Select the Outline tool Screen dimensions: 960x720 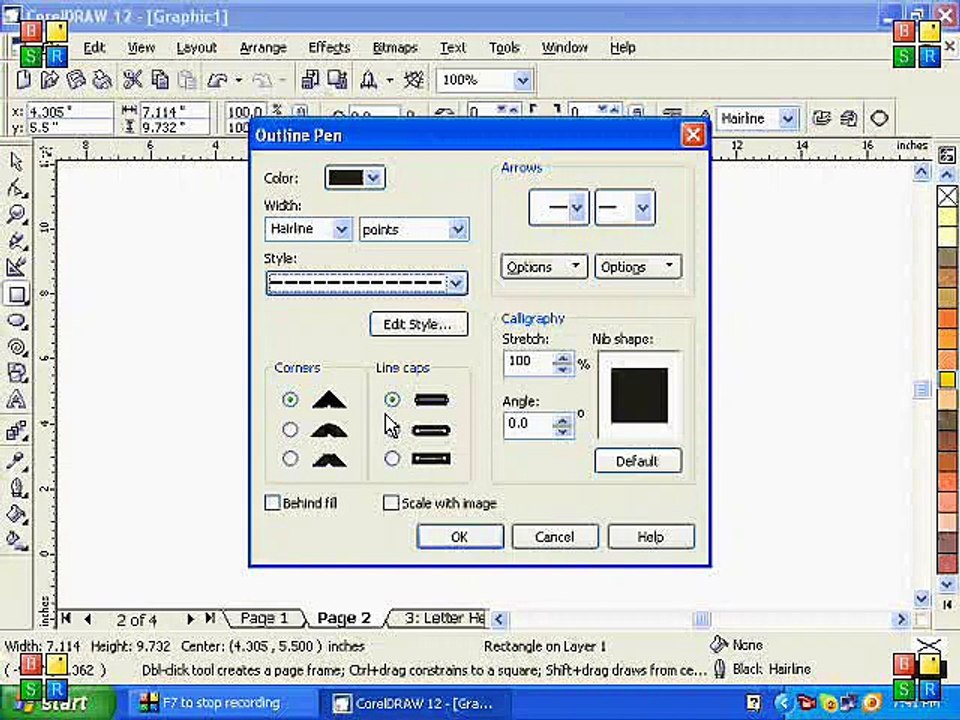pos(17,487)
